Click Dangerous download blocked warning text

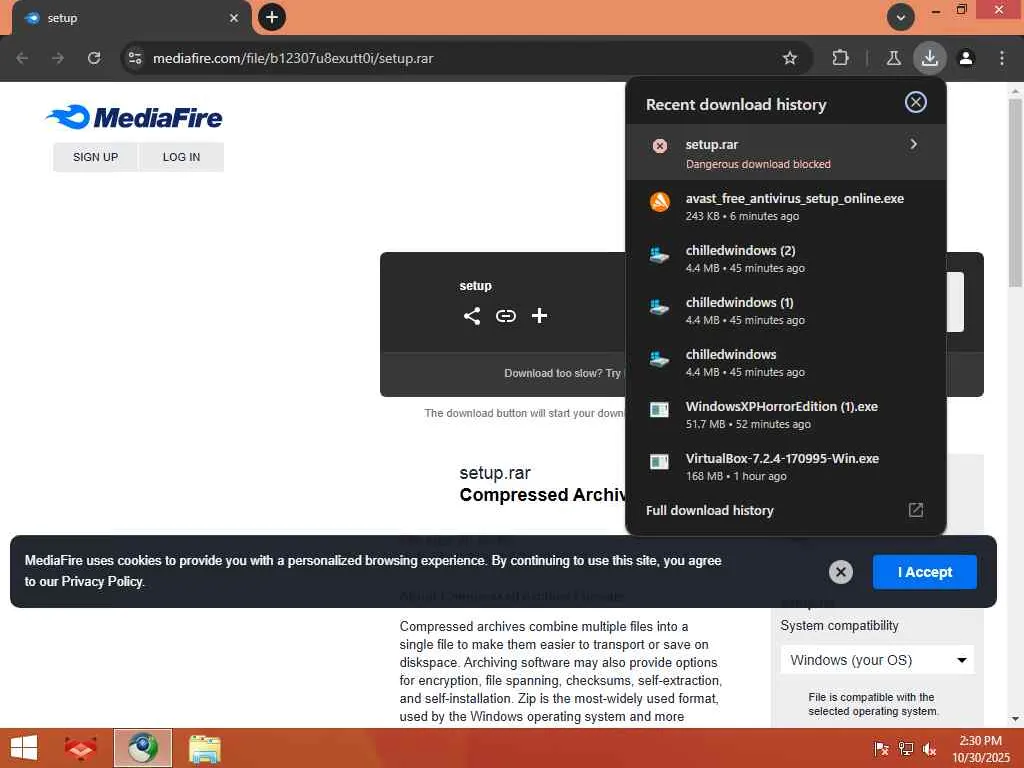click(758, 164)
